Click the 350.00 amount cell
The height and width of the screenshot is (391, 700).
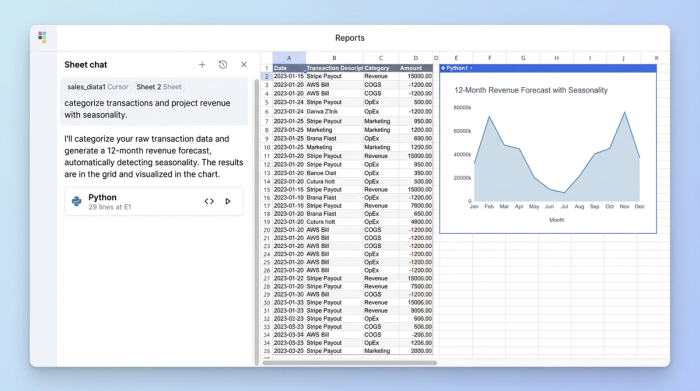(x=416, y=173)
